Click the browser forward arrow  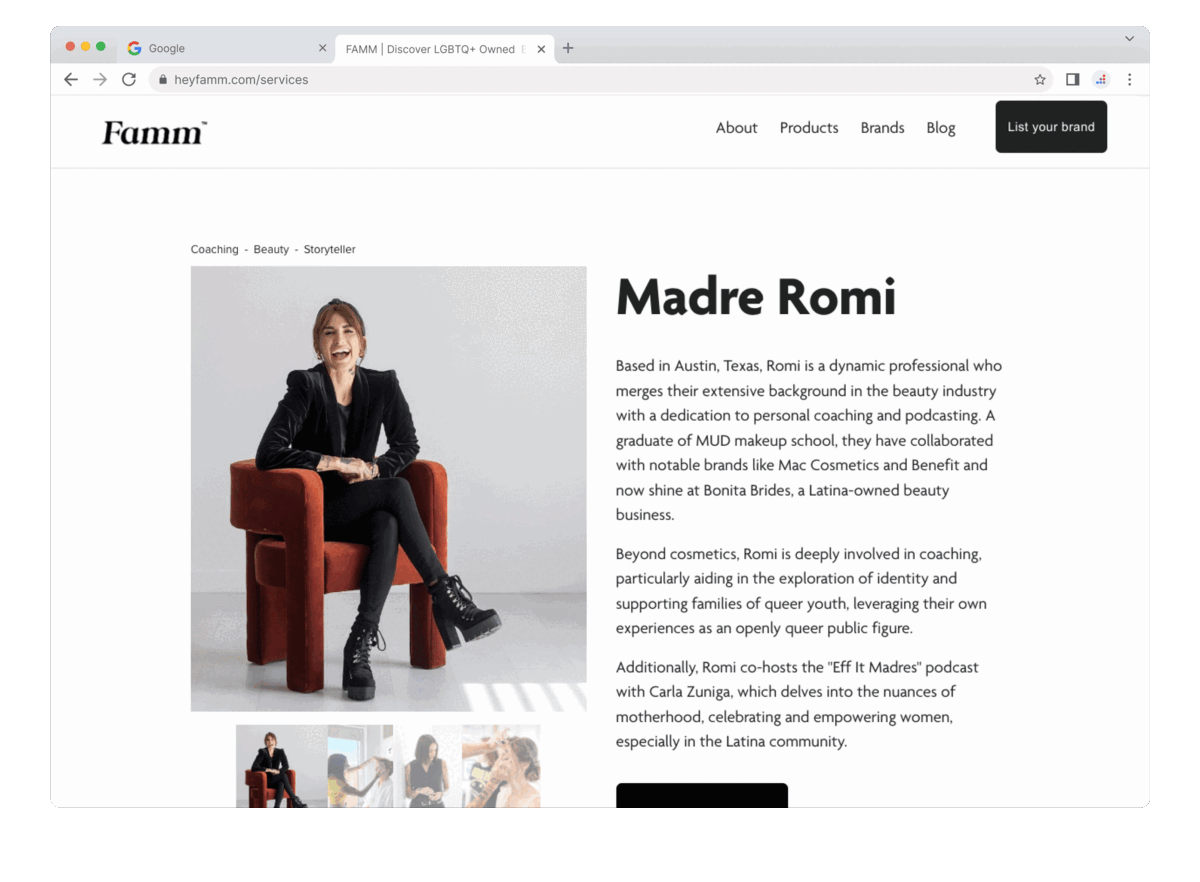tap(100, 79)
